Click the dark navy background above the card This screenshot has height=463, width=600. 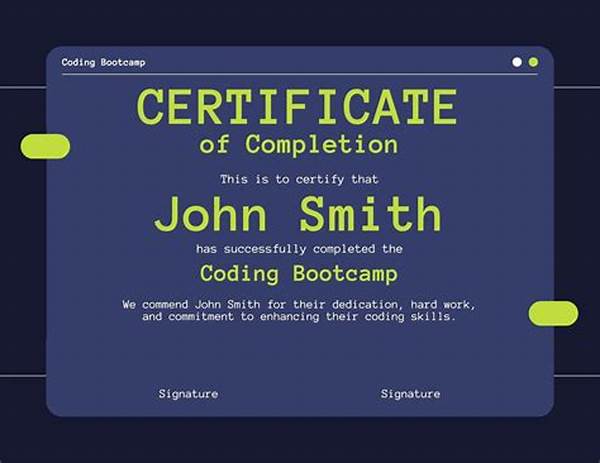click(300, 22)
